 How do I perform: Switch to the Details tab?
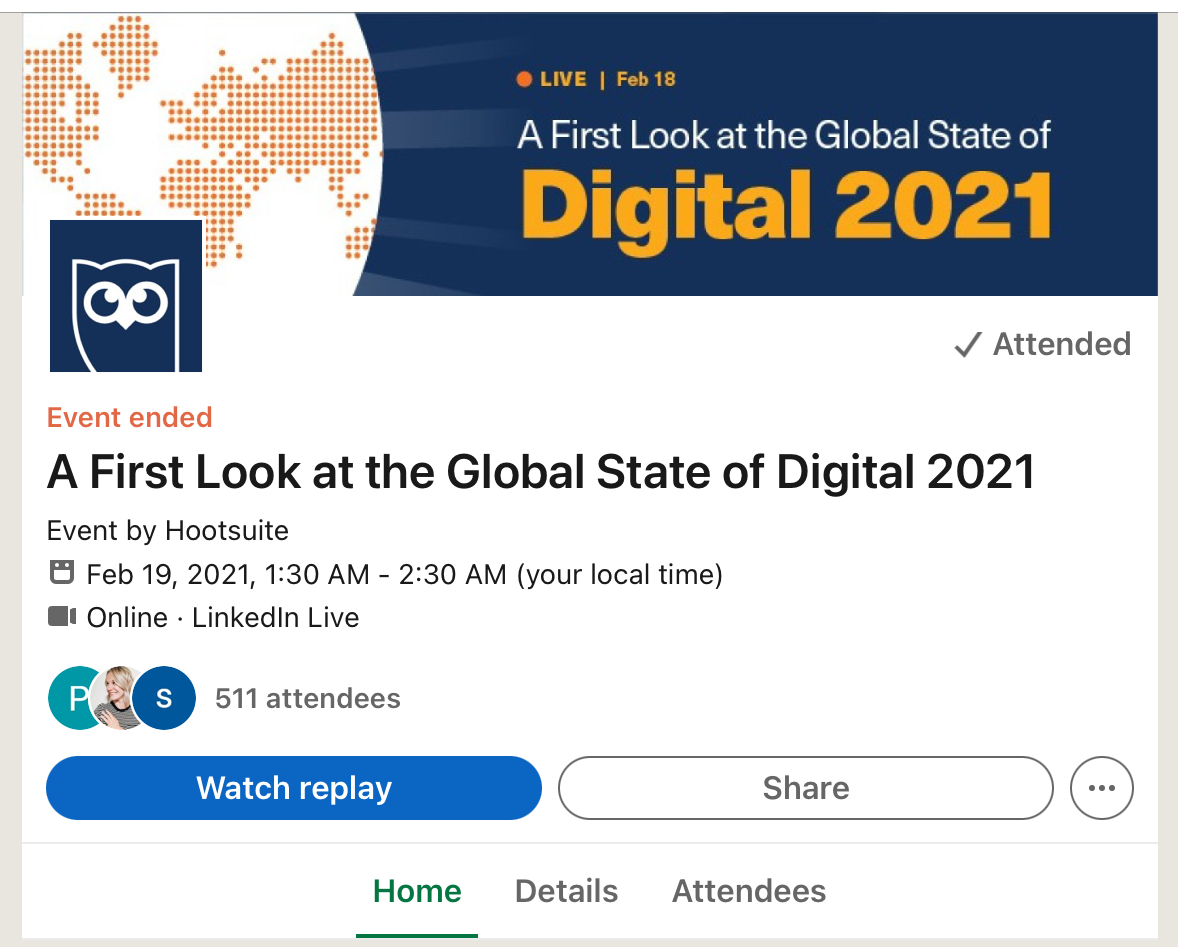tap(566, 891)
